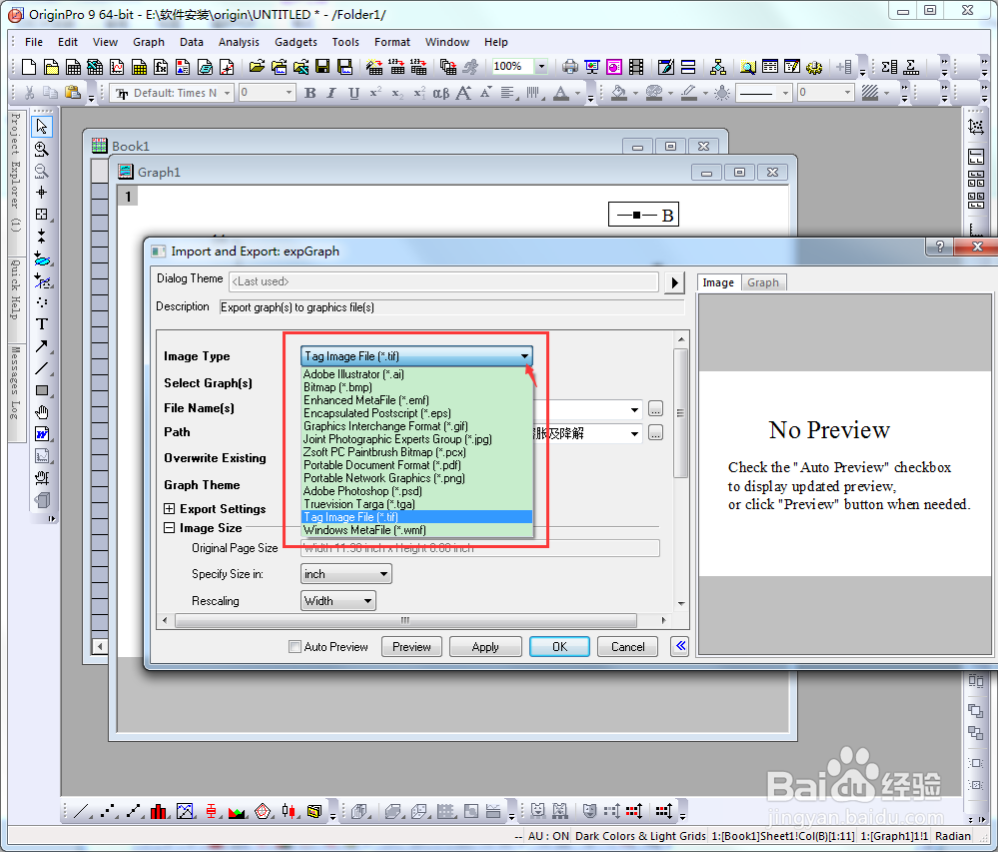Screen dimensions: 998x852
Task: Toggle Underline text formatting
Action: point(354,94)
